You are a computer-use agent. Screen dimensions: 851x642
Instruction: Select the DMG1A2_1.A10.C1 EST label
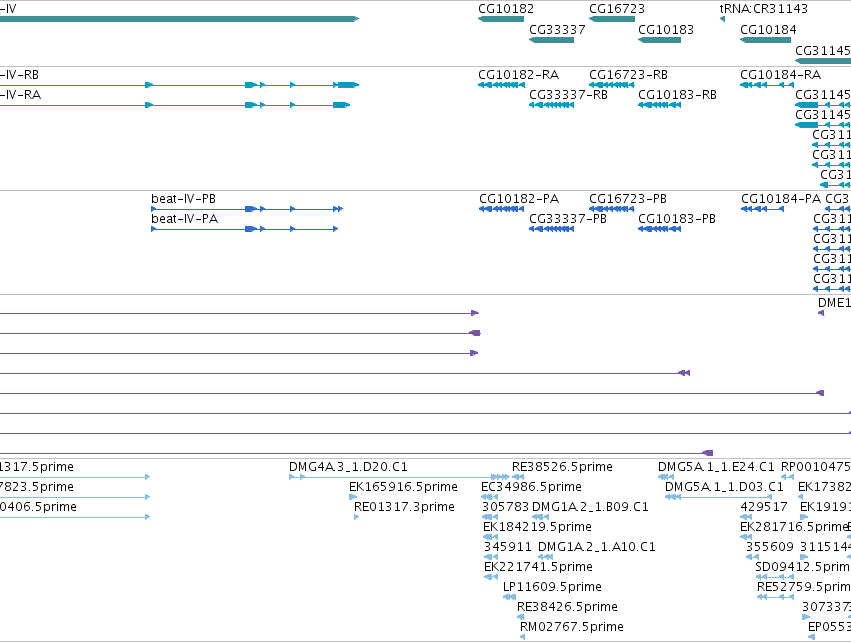click(597, 547)
